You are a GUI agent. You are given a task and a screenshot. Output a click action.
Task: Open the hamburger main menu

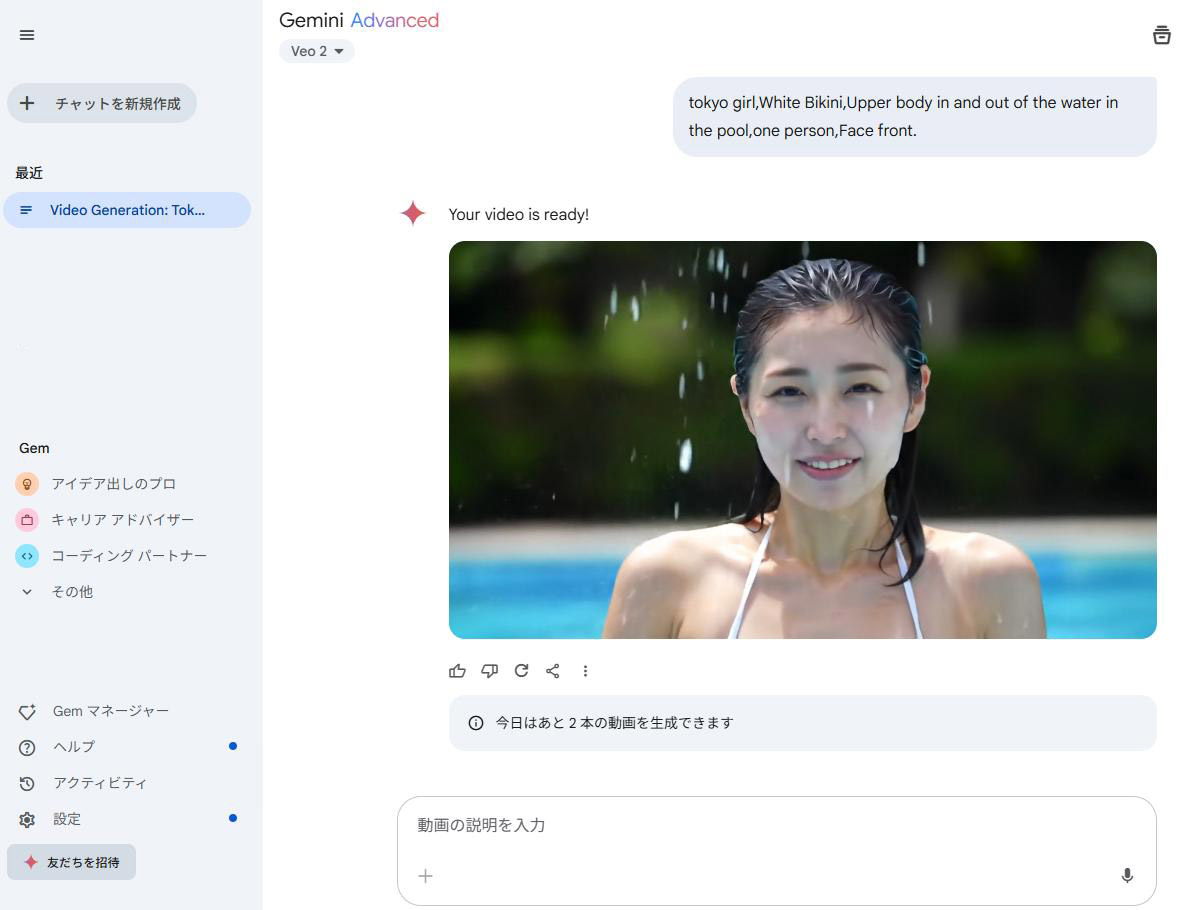pyautogui.click(x=27, y=35)
